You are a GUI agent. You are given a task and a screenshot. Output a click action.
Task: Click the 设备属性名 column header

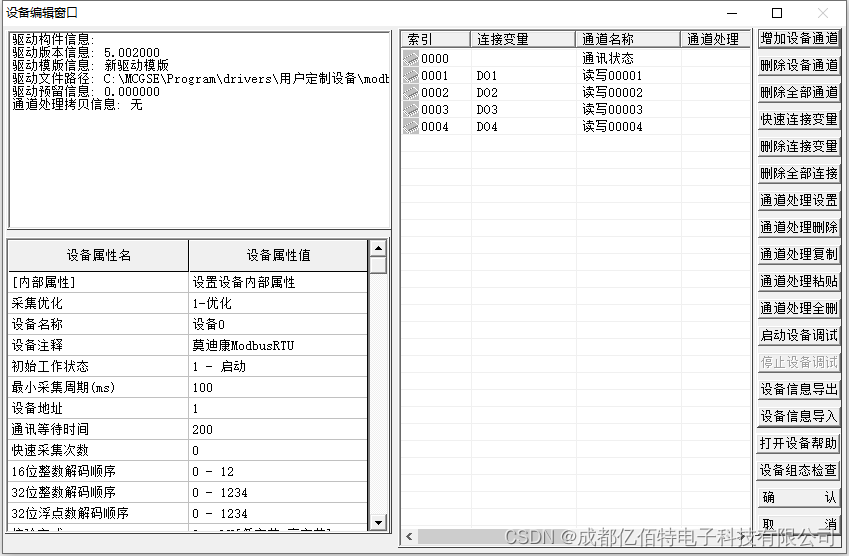(98, 256)
